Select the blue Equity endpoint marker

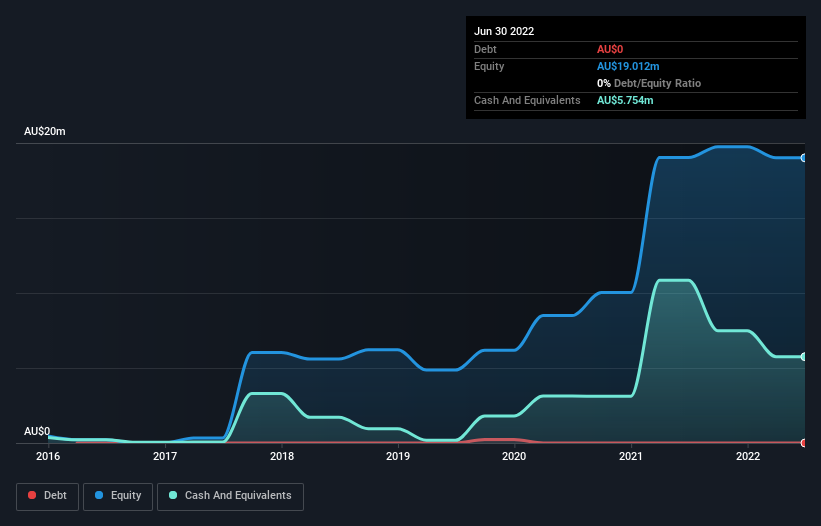[x=804, y=158]
